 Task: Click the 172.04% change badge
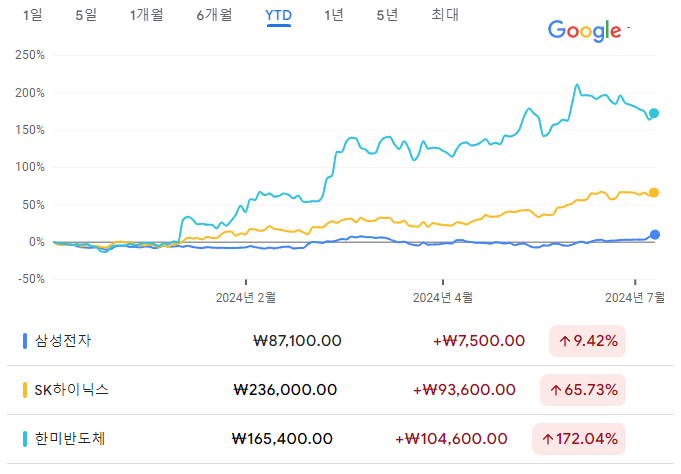579,439
